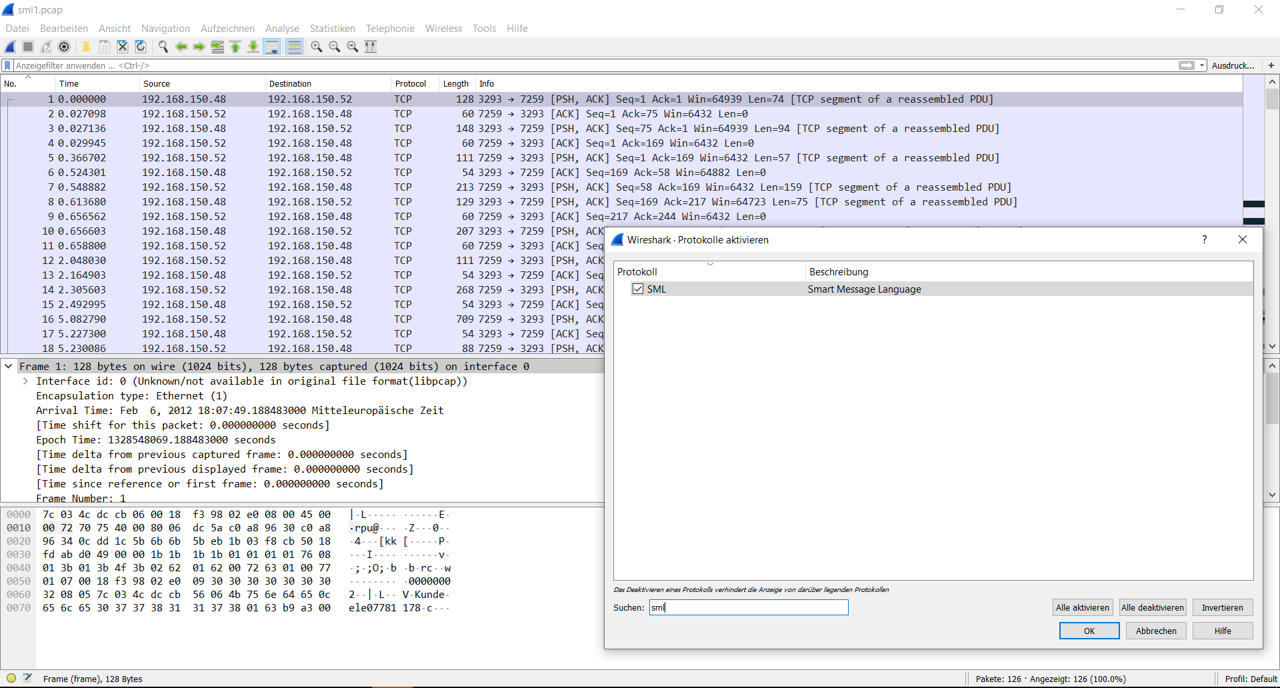
Task: Click the packet details vertical scrollbar
Action: point(1272,430)
